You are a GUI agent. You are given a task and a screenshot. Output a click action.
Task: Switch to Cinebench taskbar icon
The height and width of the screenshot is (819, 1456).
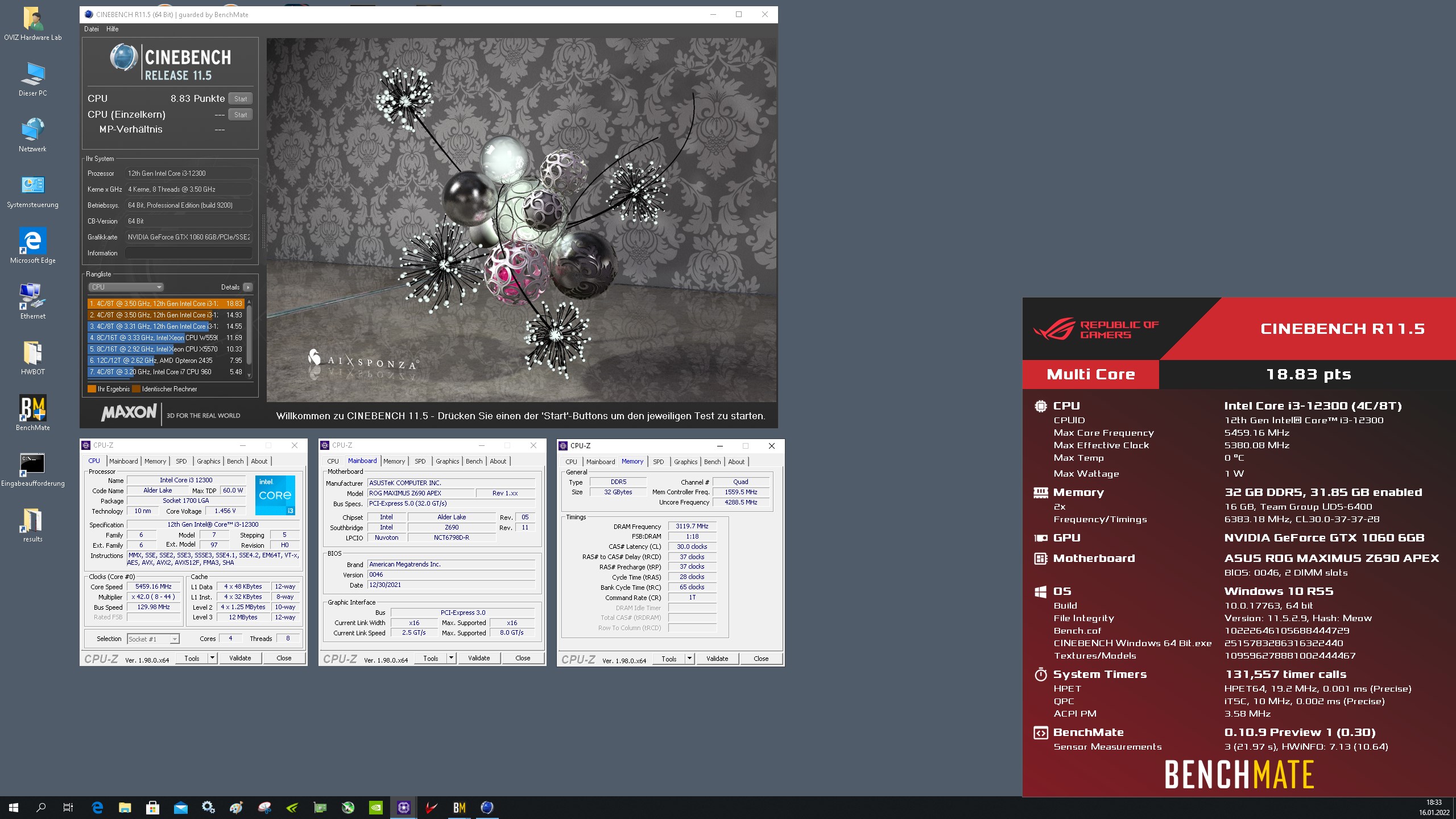(487, 808)
